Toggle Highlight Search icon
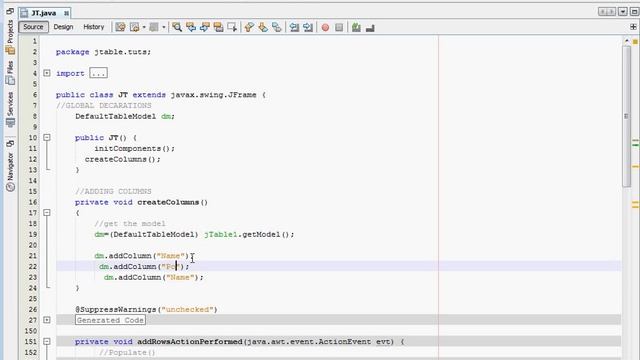The image size is (640, 360). click(x=218, y=27)
